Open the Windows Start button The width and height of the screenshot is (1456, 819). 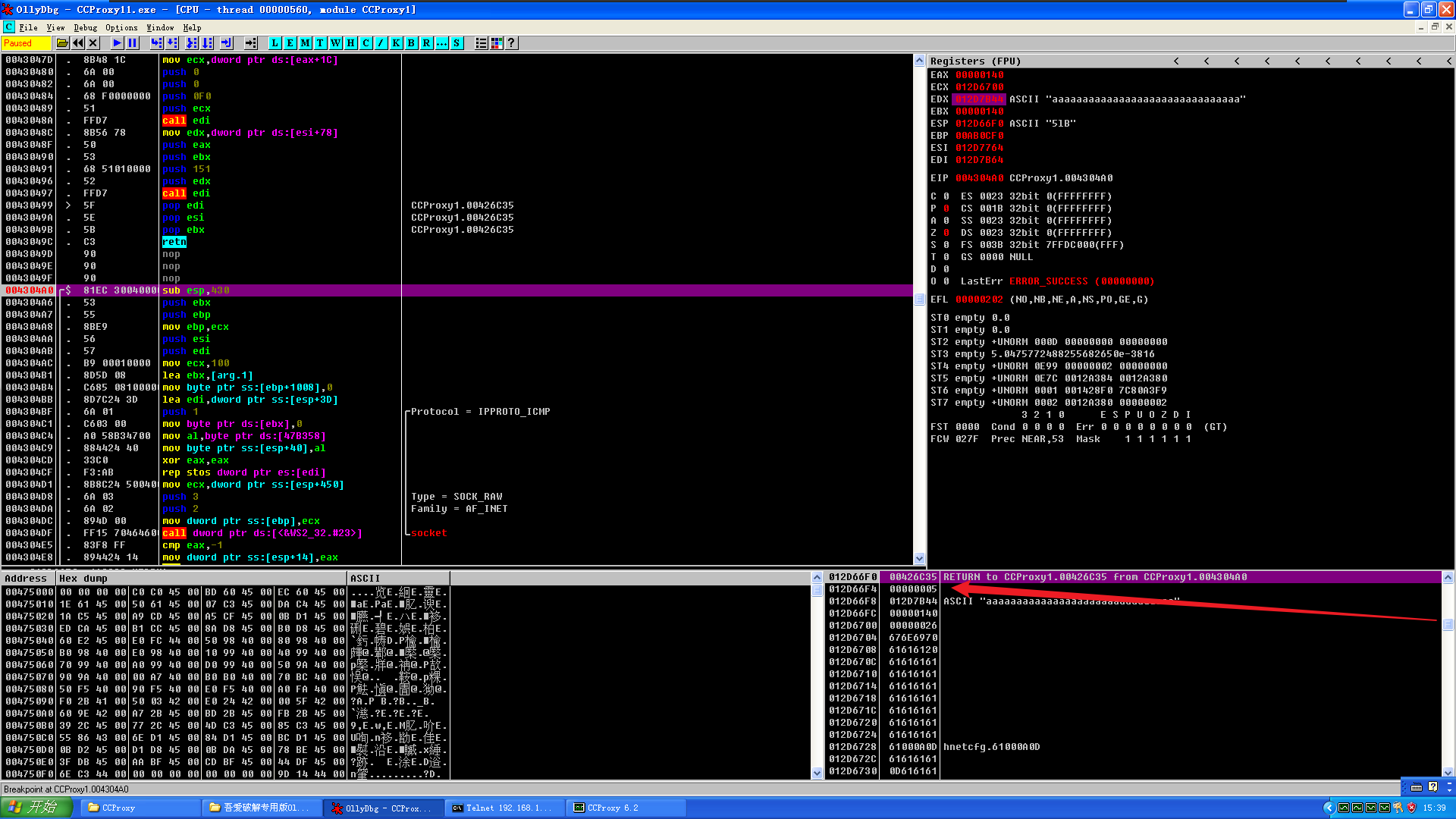pos(35,808)
